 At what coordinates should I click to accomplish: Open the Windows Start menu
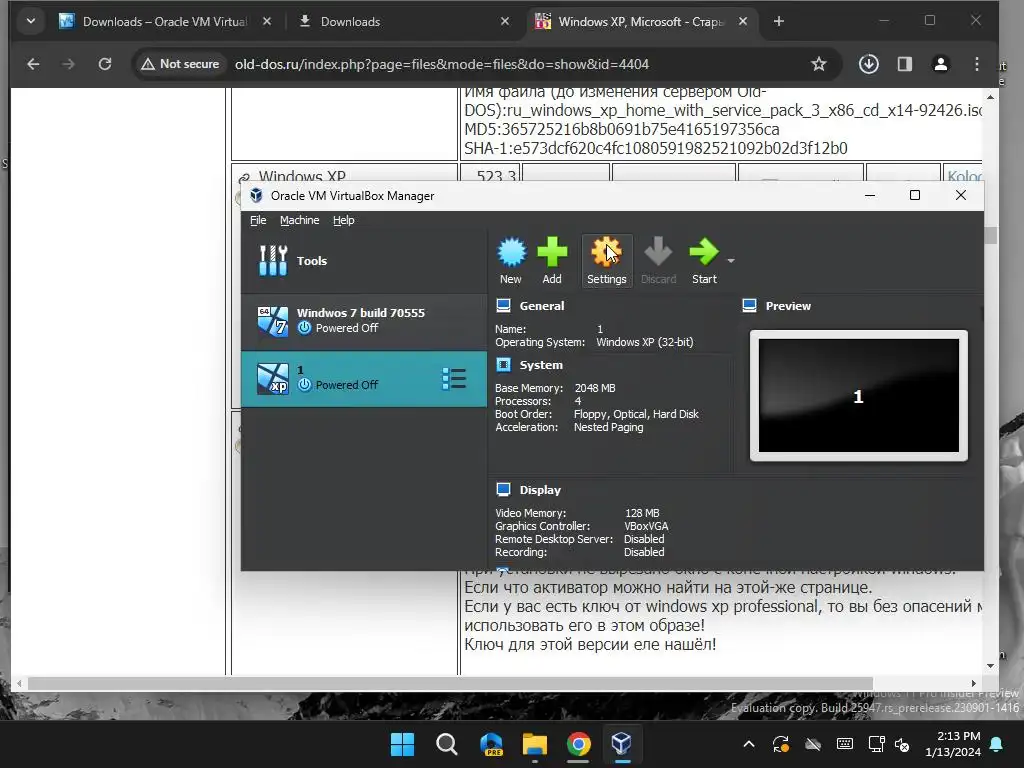(x=402, y=744)
